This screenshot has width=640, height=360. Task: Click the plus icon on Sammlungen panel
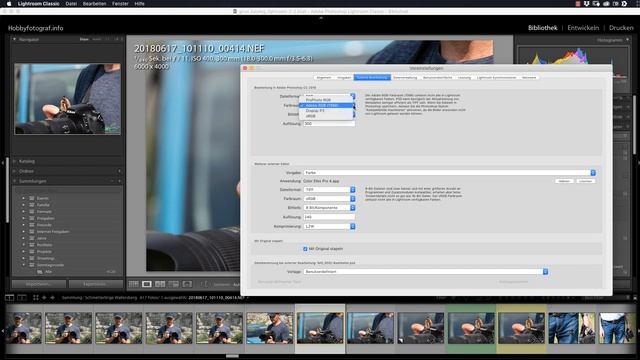pyautogui.click(x=120, y=181)
